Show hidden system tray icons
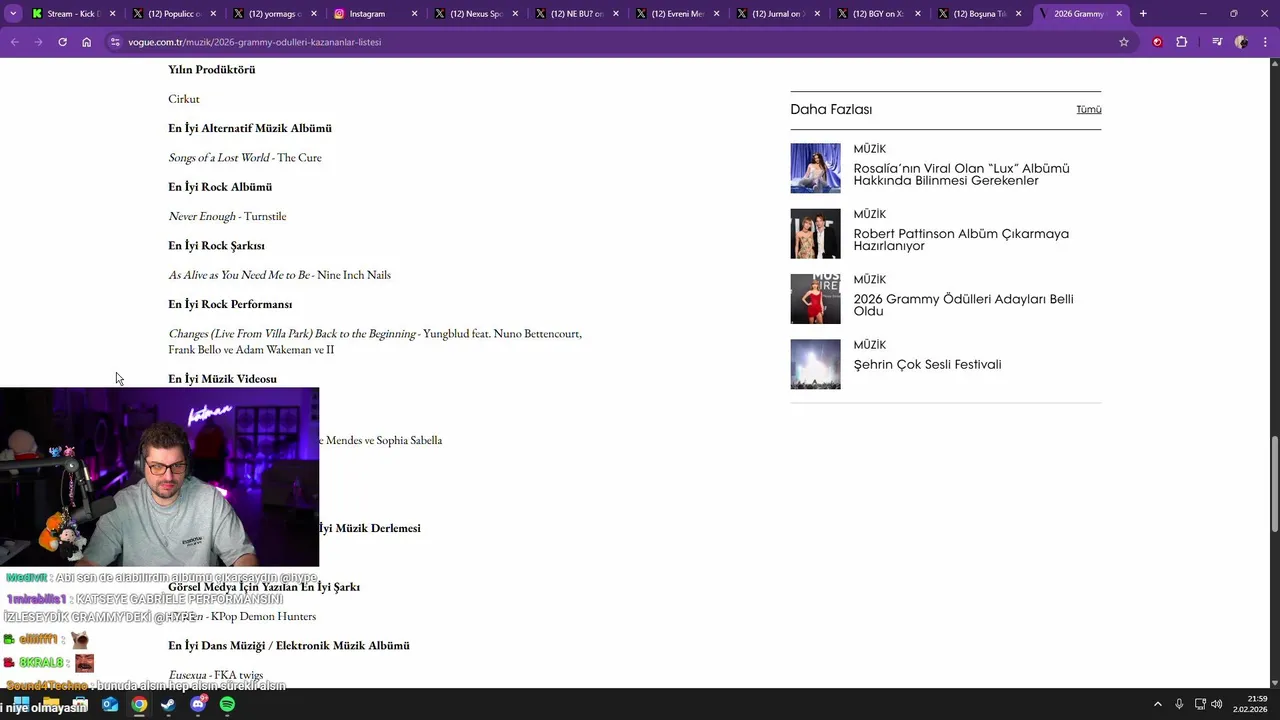The width and height of the screenshot is (1280, 720). click(x=1158, y=704)
